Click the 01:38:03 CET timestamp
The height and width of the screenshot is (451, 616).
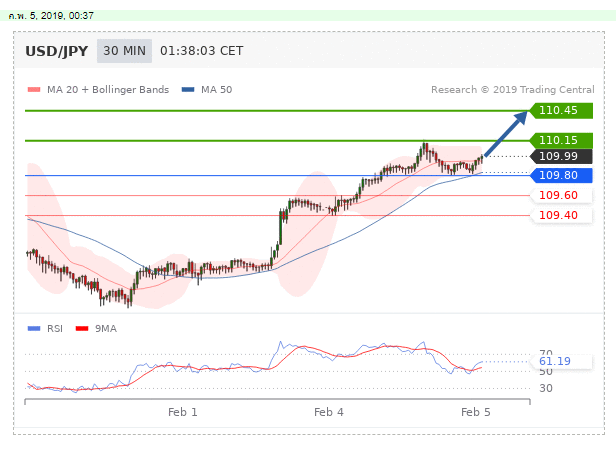click(202, 51)
